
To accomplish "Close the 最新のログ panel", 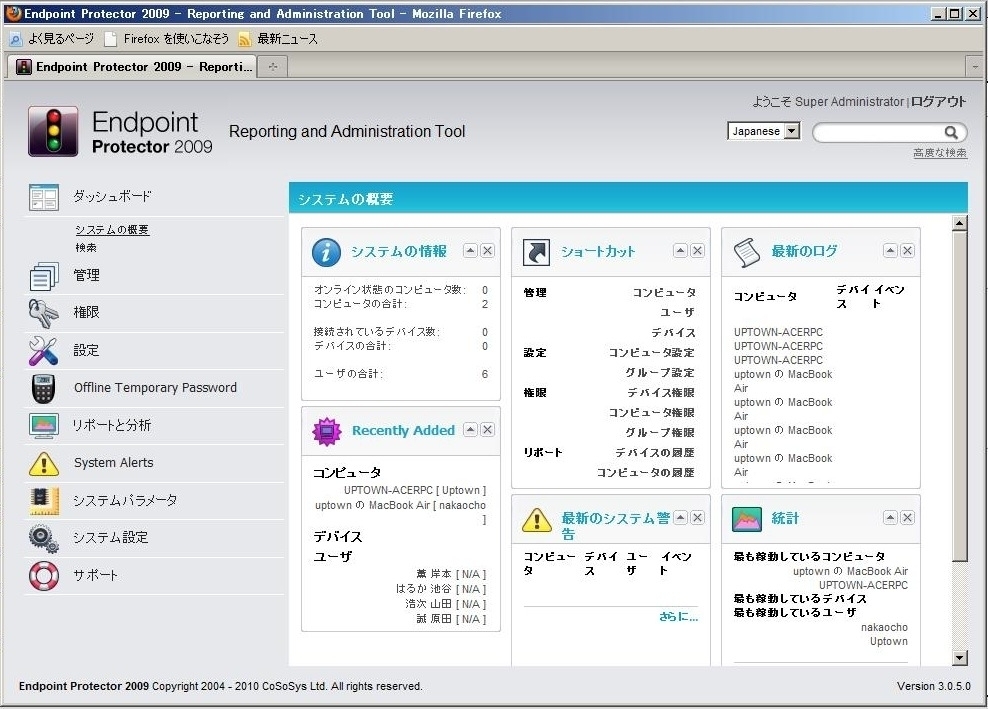I will (x=907, y=251).
